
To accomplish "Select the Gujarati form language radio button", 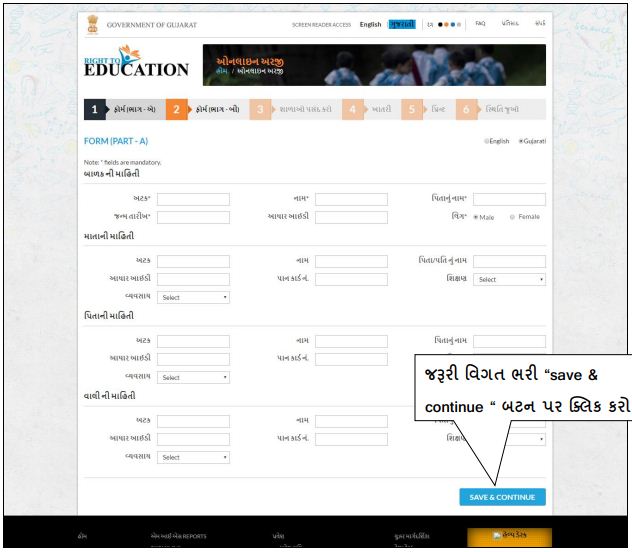I will click(x=521, y=141).
